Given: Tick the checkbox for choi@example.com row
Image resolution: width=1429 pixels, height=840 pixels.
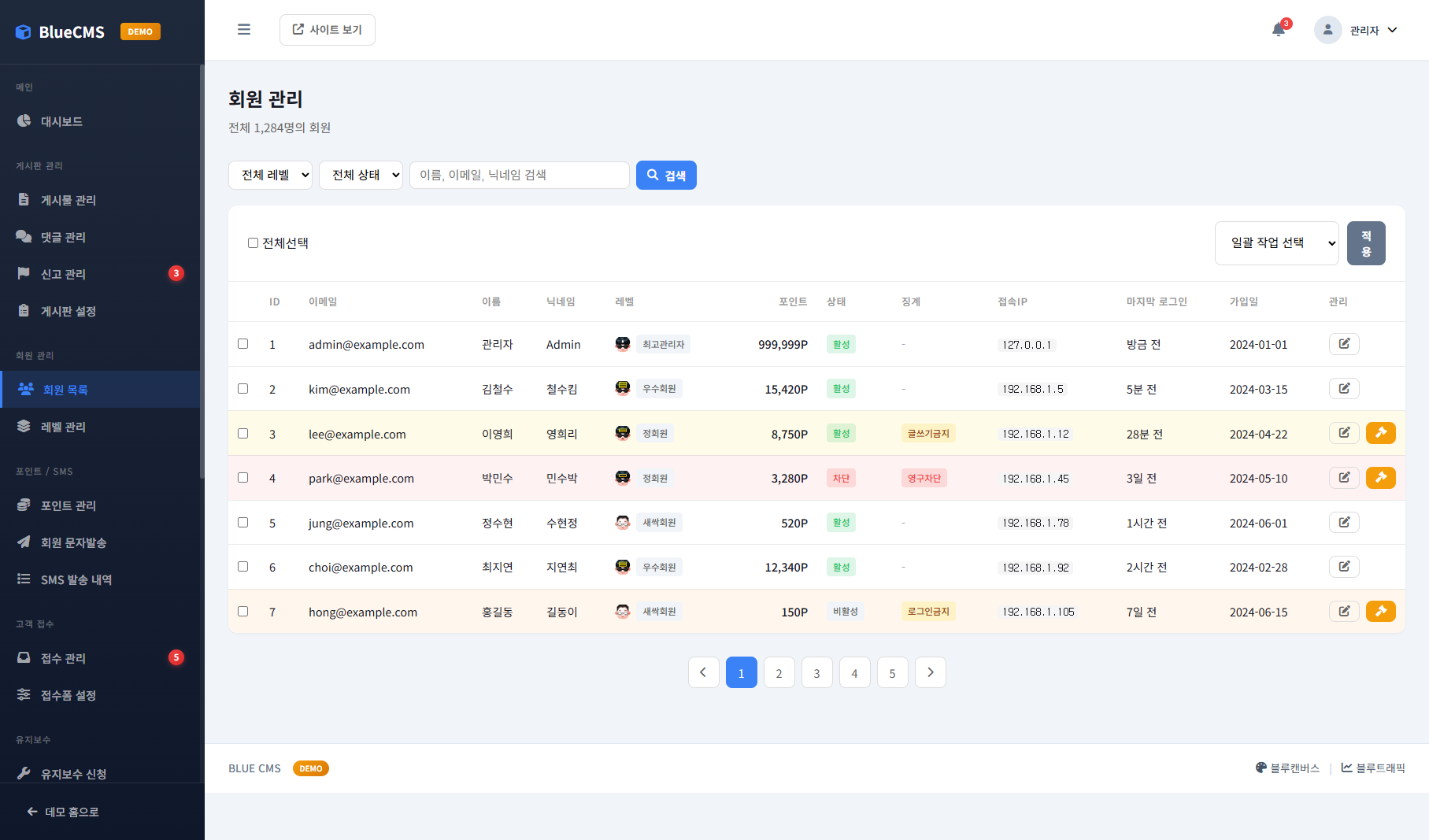Looking at the screenshot, I should tap(243, 567).
